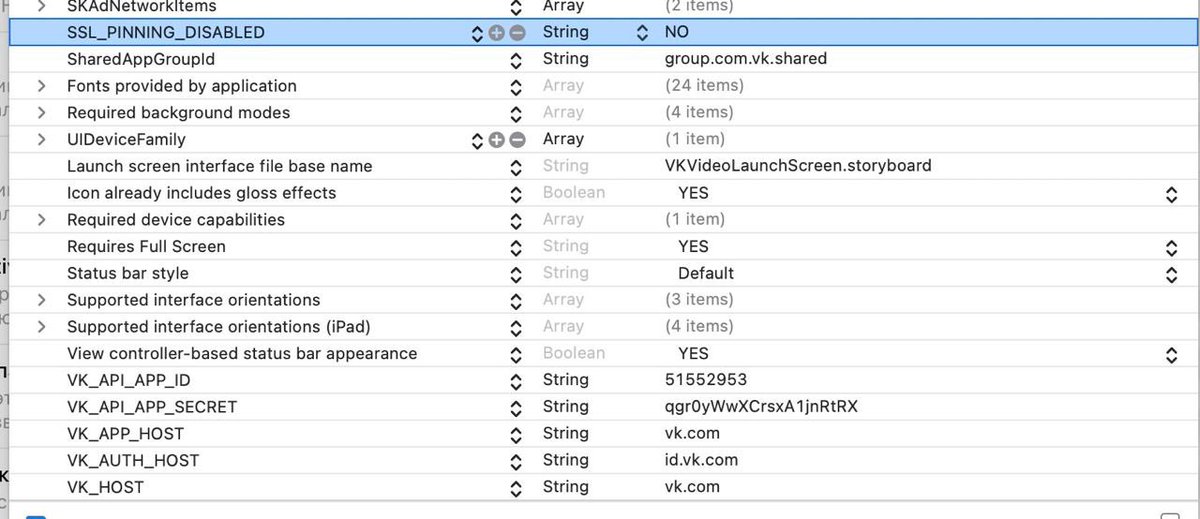The image size is (1200, 519).
Task: Open key stepper on Required device capabilities row
Action: pyautogui.click(x=516, y=220)
